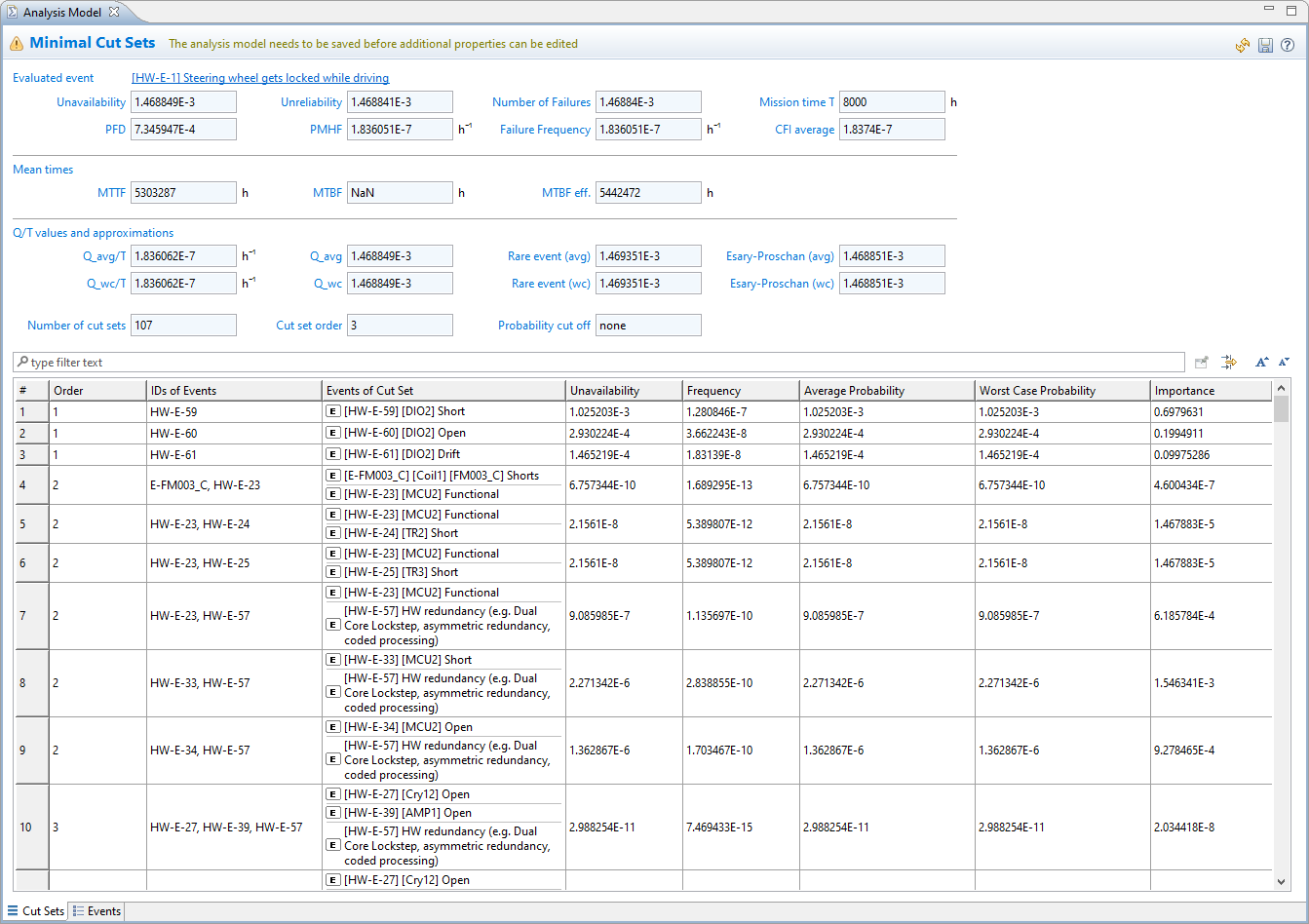Click the grayed pin/export icon beside filter
Screen dimensions: 1309x924
click(x=1202, y=362)
